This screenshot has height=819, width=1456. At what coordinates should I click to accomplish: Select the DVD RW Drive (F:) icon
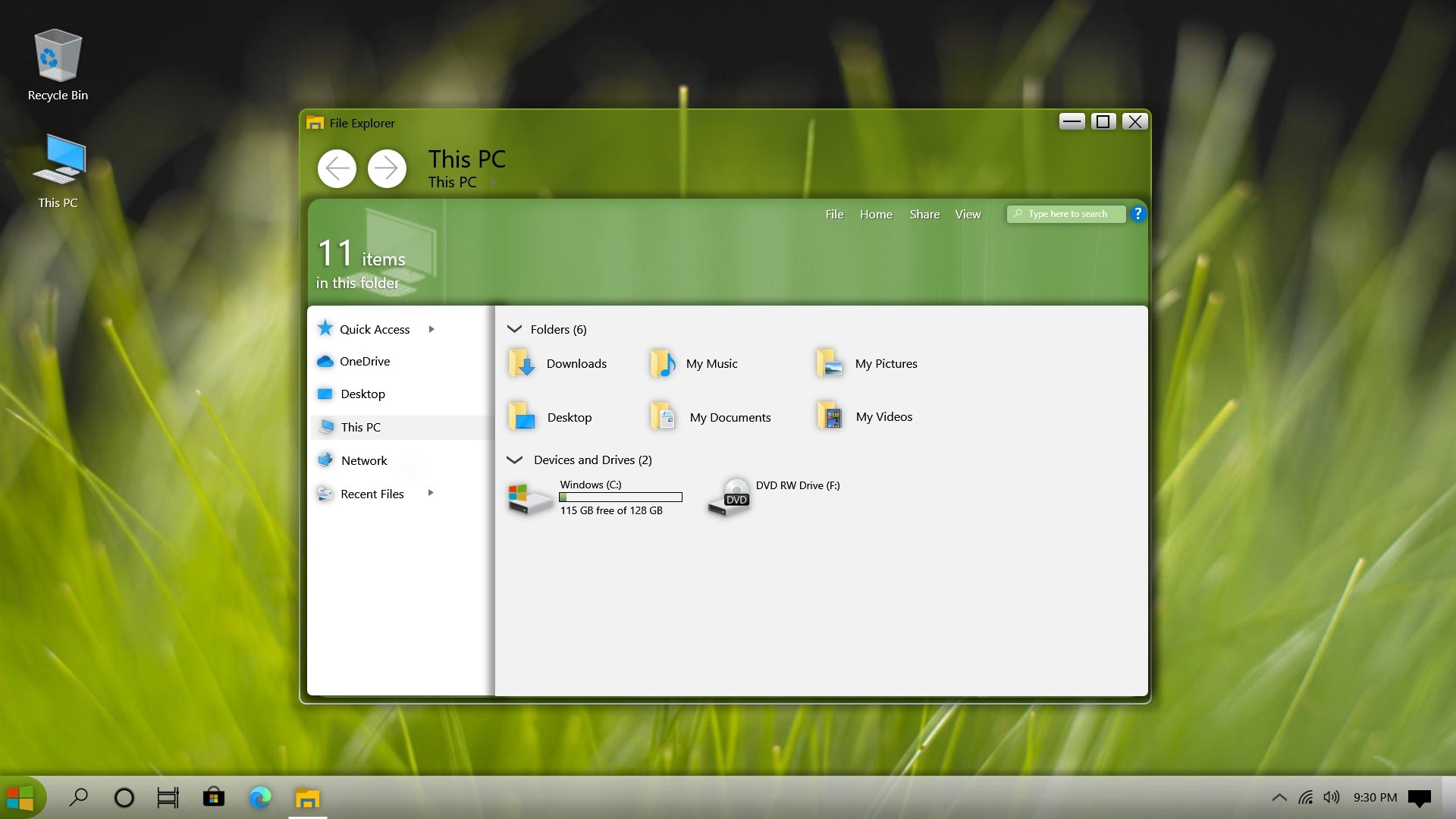click(729, 497)
